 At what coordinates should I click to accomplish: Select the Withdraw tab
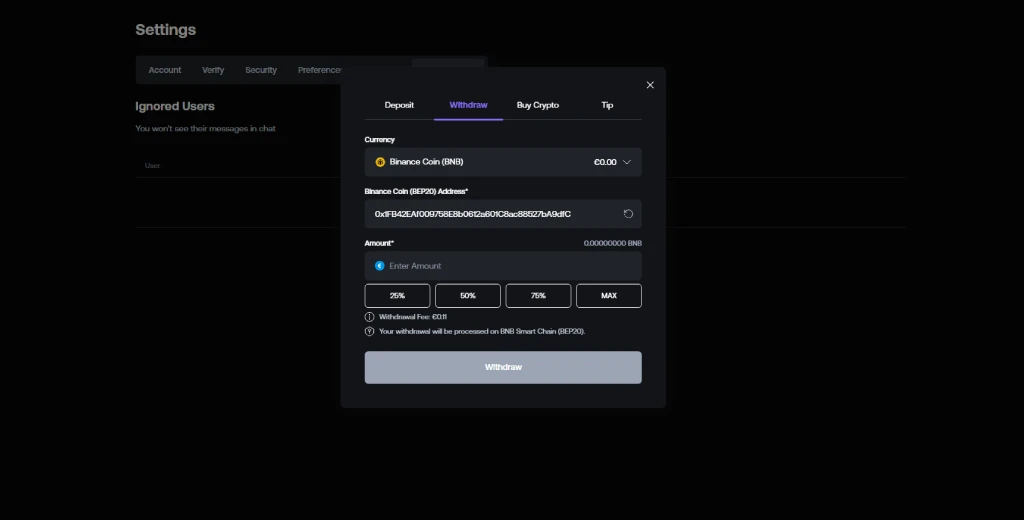468,105
